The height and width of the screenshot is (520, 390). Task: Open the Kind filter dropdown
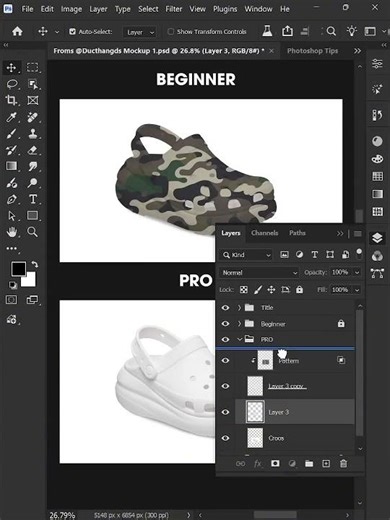pyautogui.click(x=246, y=255)
